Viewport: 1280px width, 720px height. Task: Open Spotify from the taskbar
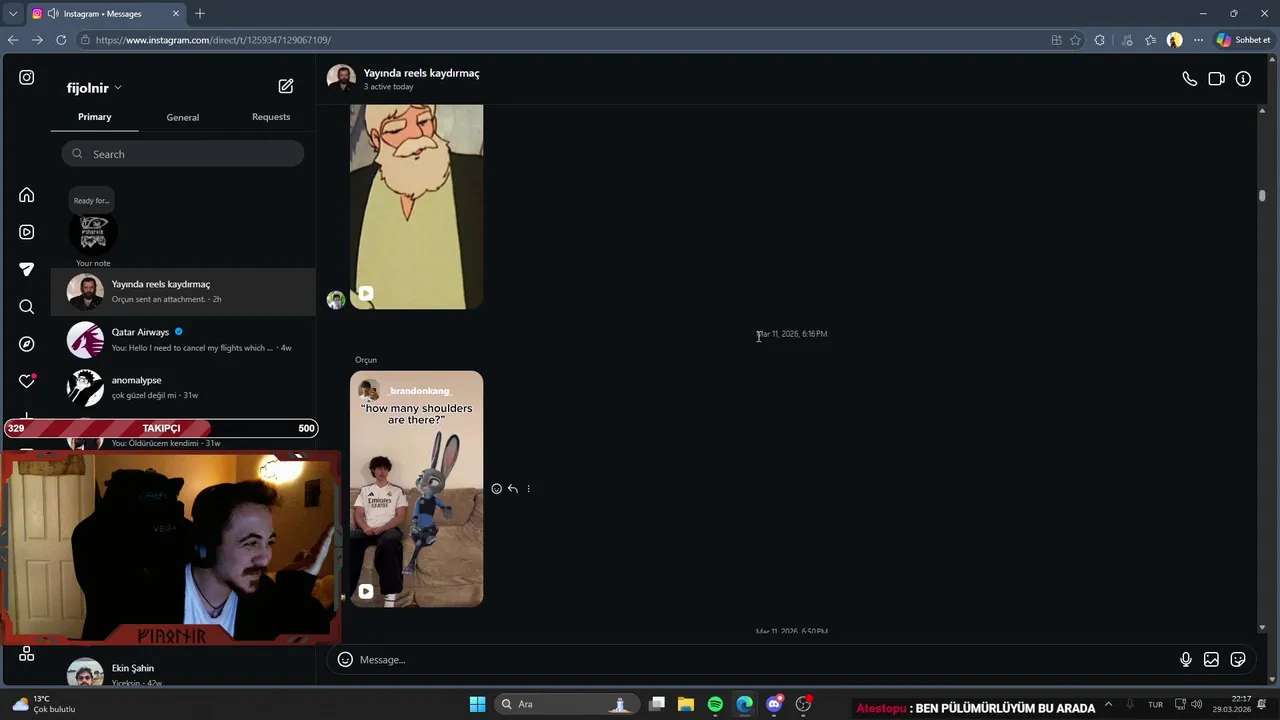point(715,704)
